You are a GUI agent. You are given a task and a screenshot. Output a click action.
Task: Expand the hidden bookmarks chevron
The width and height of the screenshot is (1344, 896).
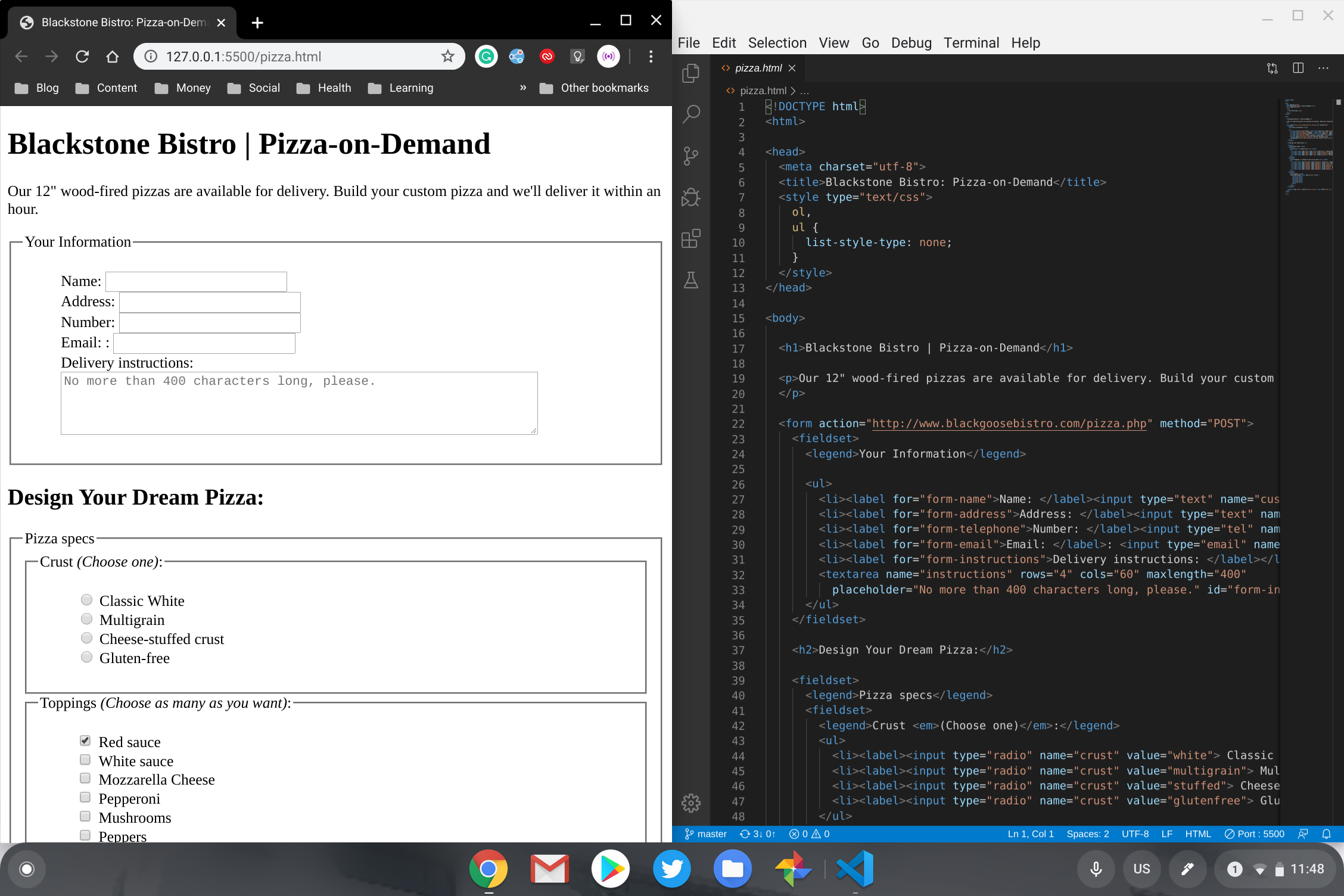point(522,88)
